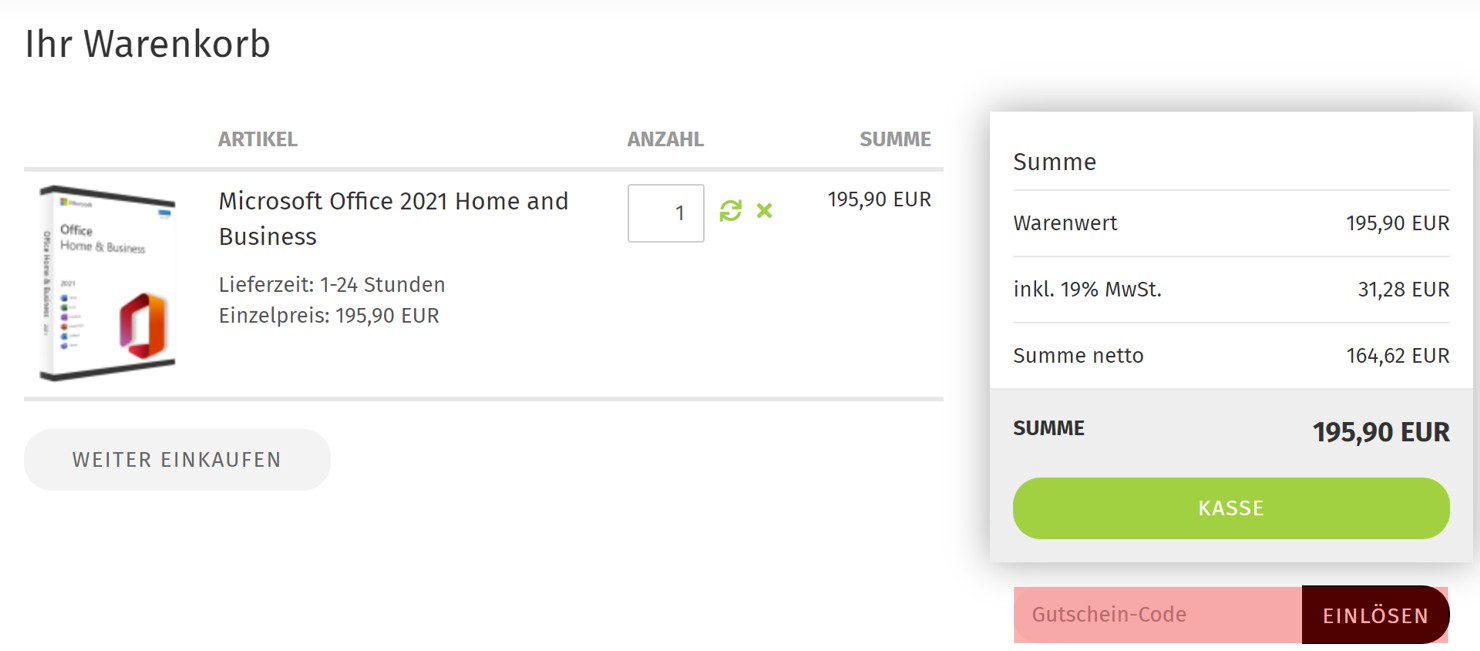Click the bold total 195,90 EUR amount
The width and height of the screenshot is (1480, 651).
tap(1380, 432)
